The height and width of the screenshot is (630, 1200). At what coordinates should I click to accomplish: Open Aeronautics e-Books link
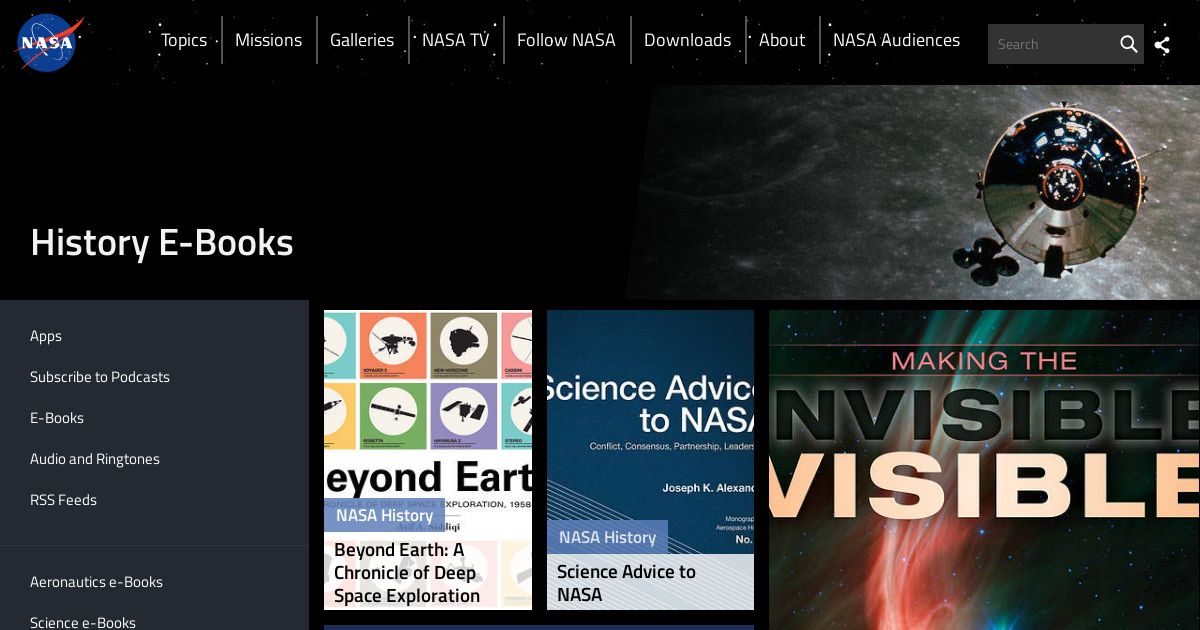click(96, 582)
